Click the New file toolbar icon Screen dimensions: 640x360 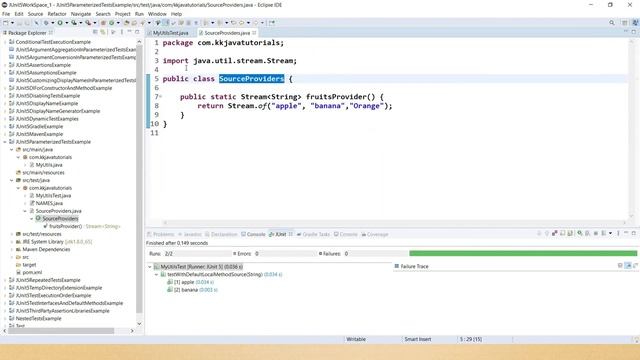(6, 23)
